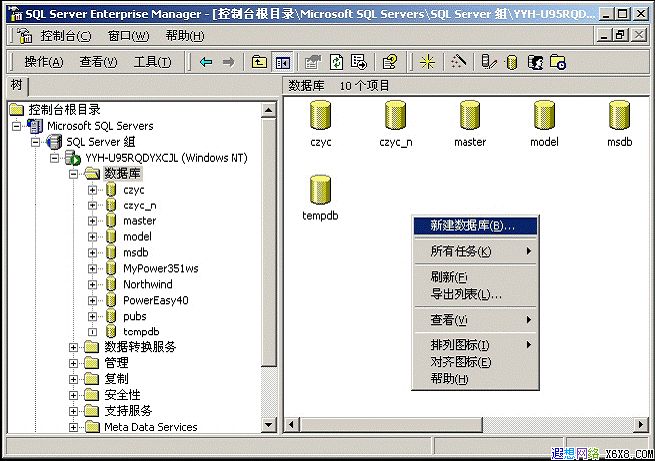Expand the 管理 folder node

(74, 363)
